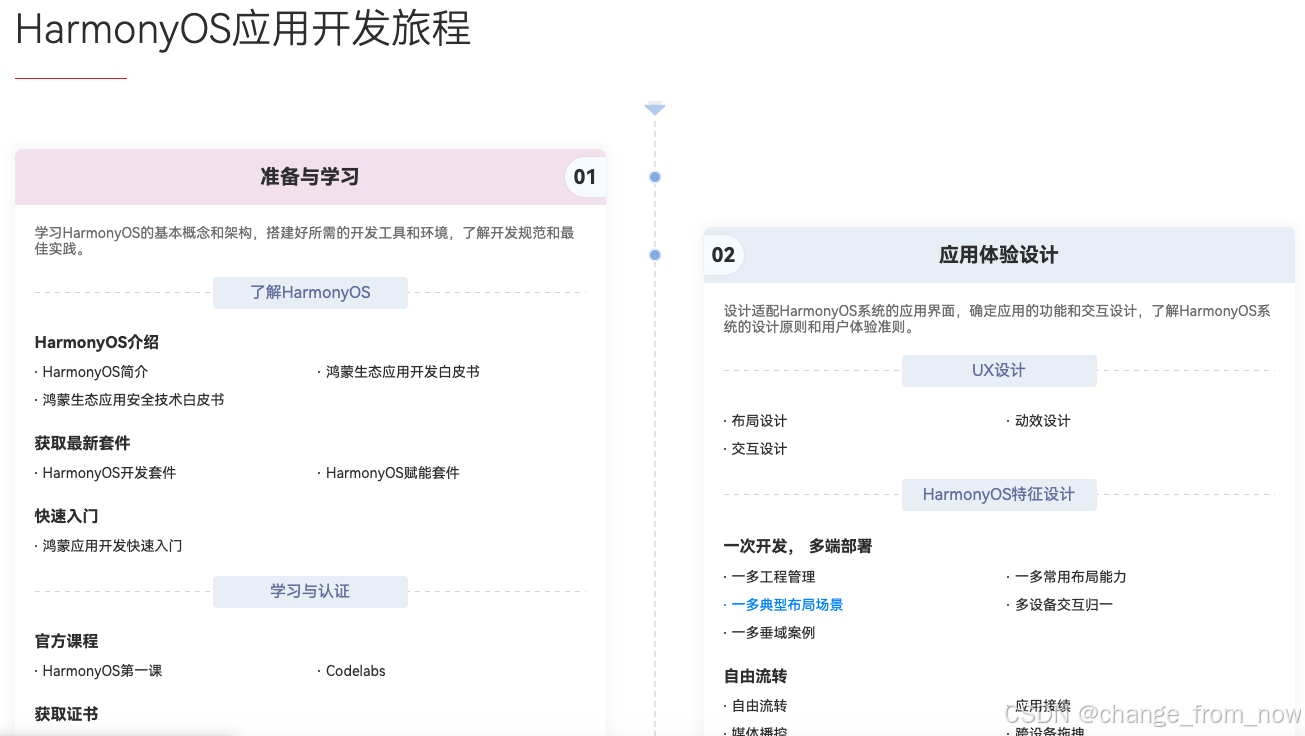Open highlighted 一多典型布局场景 link
This screenshot has height=736, width=1305.
tap(787, 605)
